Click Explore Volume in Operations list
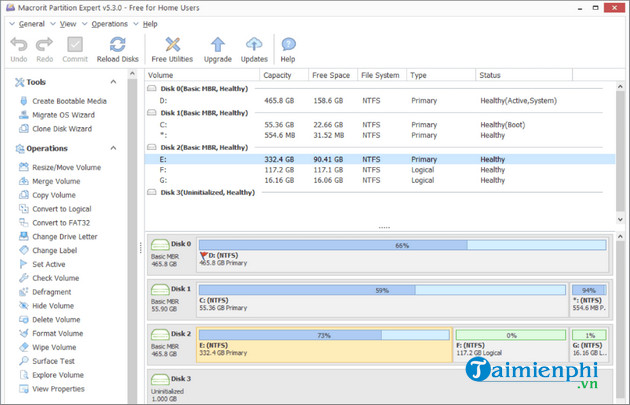Image resolution: width=630 pixels, height=405 pixels. point(58,375)
